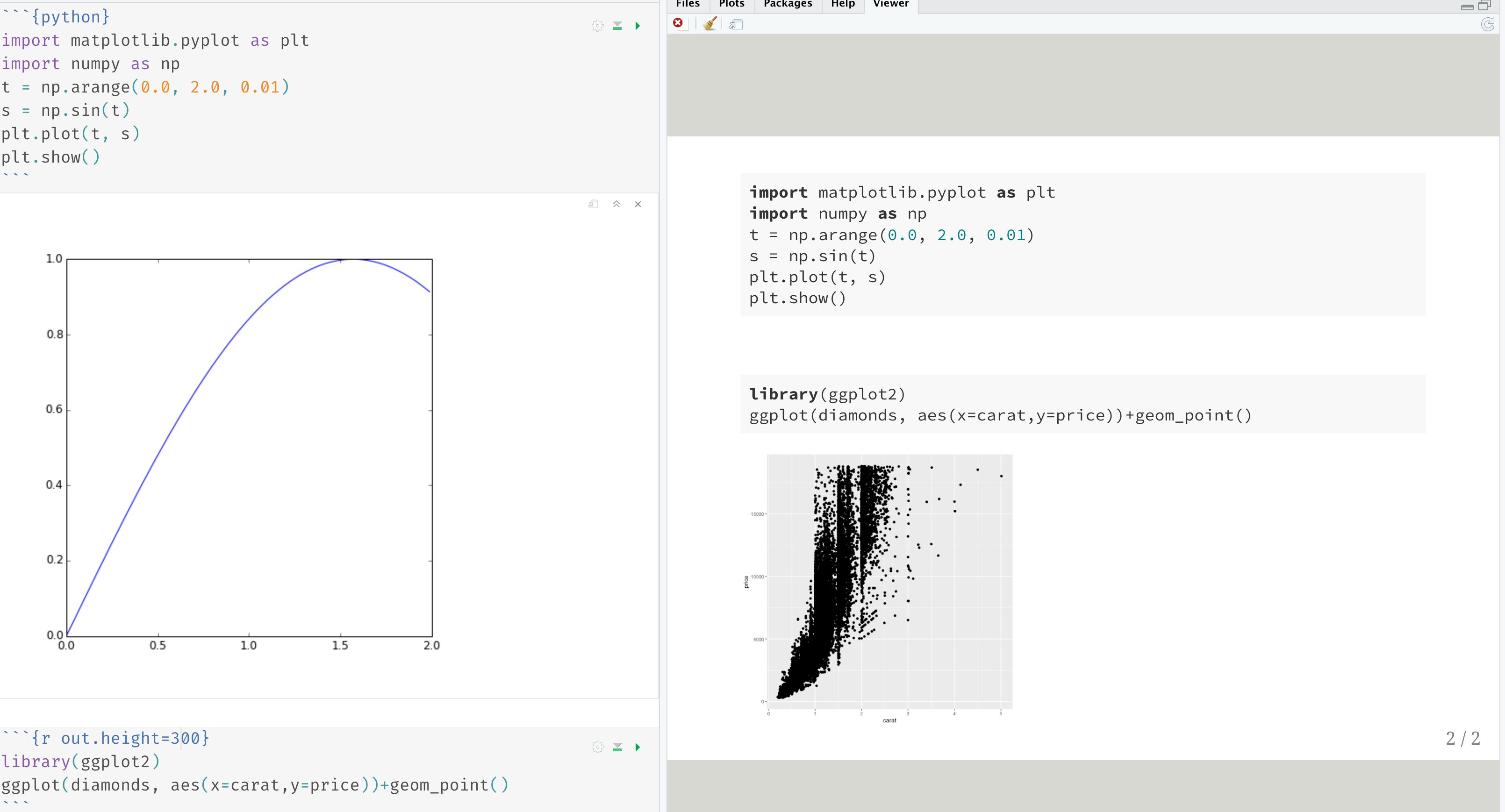
Task: Click editor line 'library(ggplot2)'
Action: (80, 762)
